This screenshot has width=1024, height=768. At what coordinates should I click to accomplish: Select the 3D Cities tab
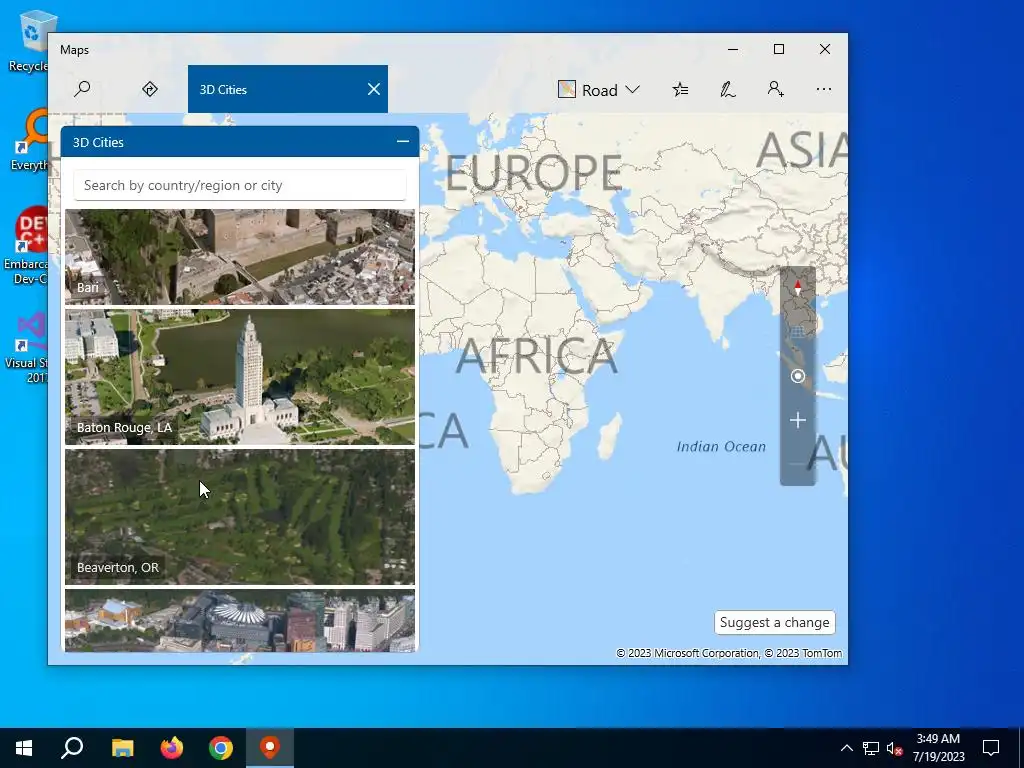[x=287, y=89]
